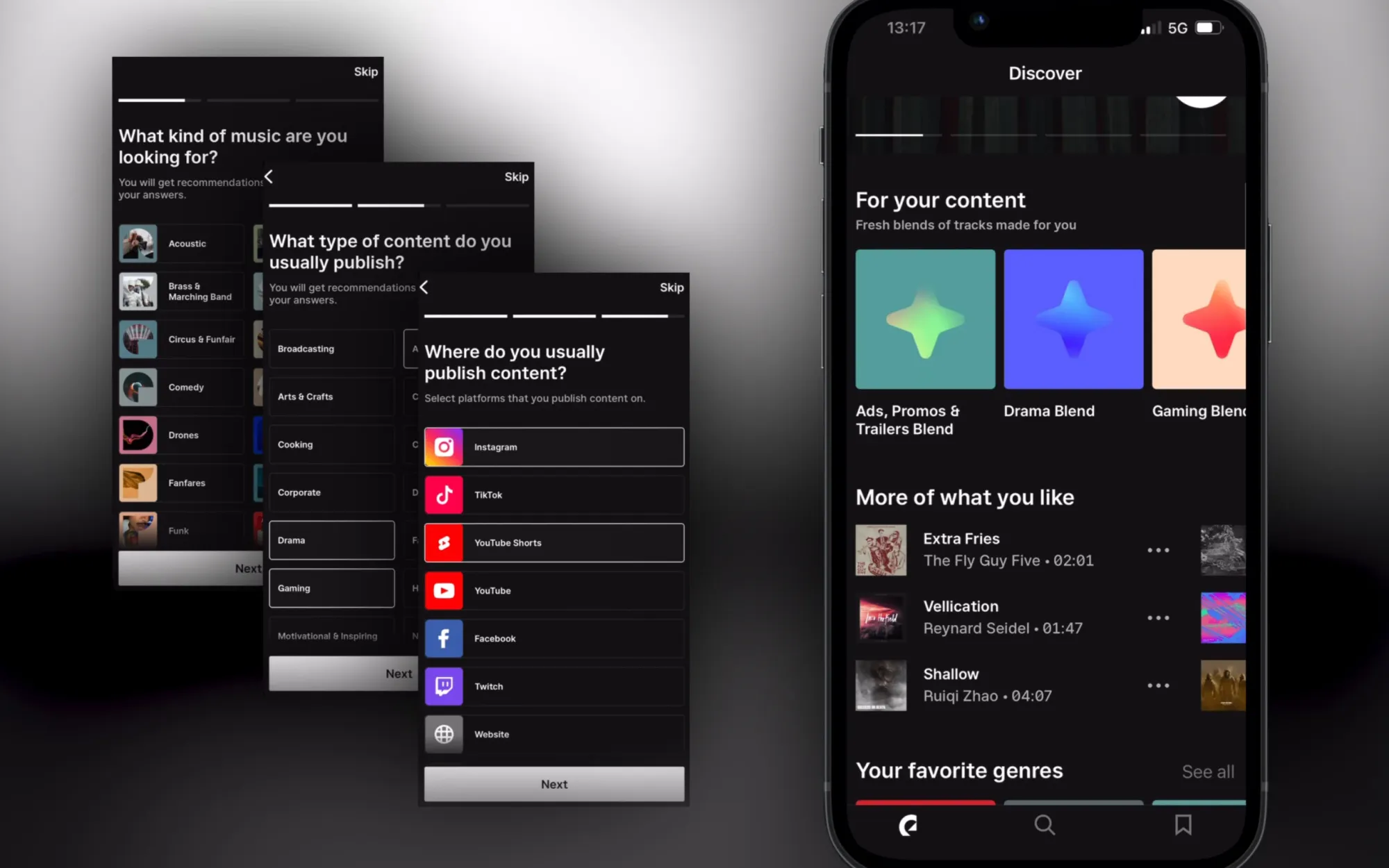Expand Gaming content type option
Image resolution: width=1389 pixels, height=868 pixels.
click(x=332, y=587)
